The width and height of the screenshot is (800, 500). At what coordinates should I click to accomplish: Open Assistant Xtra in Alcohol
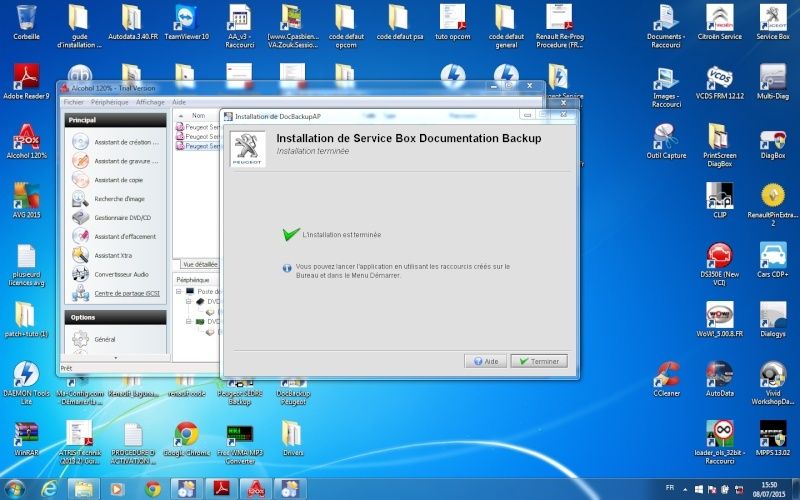point(102,255)
